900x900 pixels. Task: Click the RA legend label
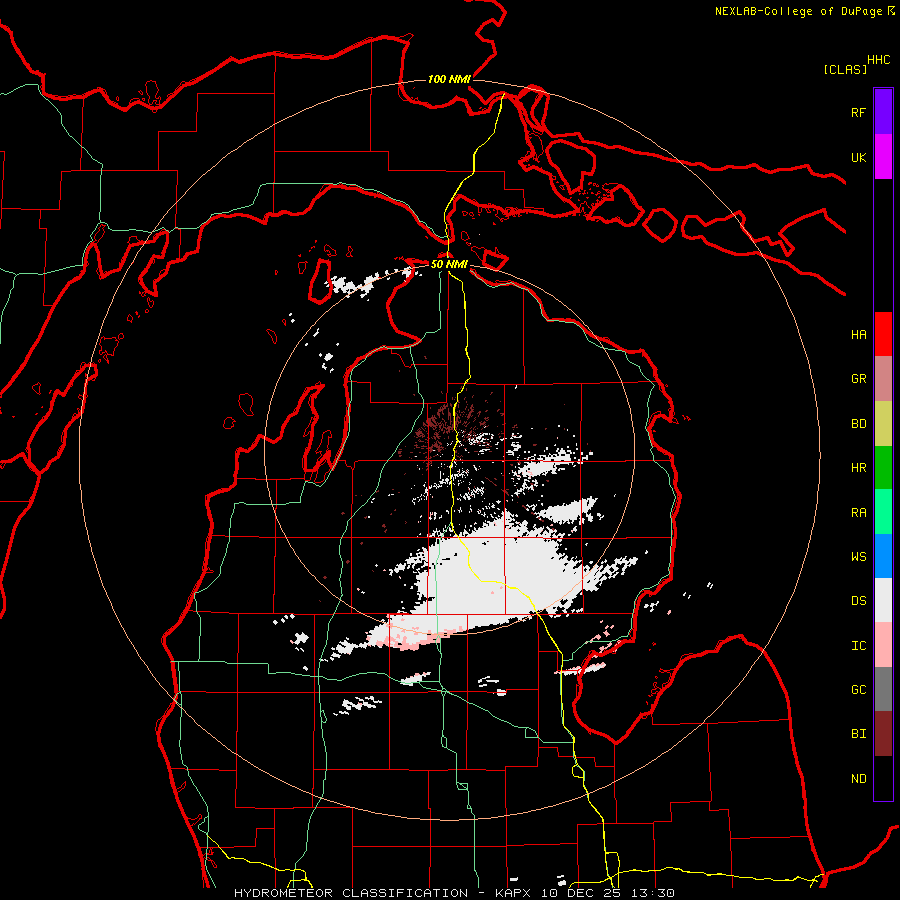coord(858,513)
